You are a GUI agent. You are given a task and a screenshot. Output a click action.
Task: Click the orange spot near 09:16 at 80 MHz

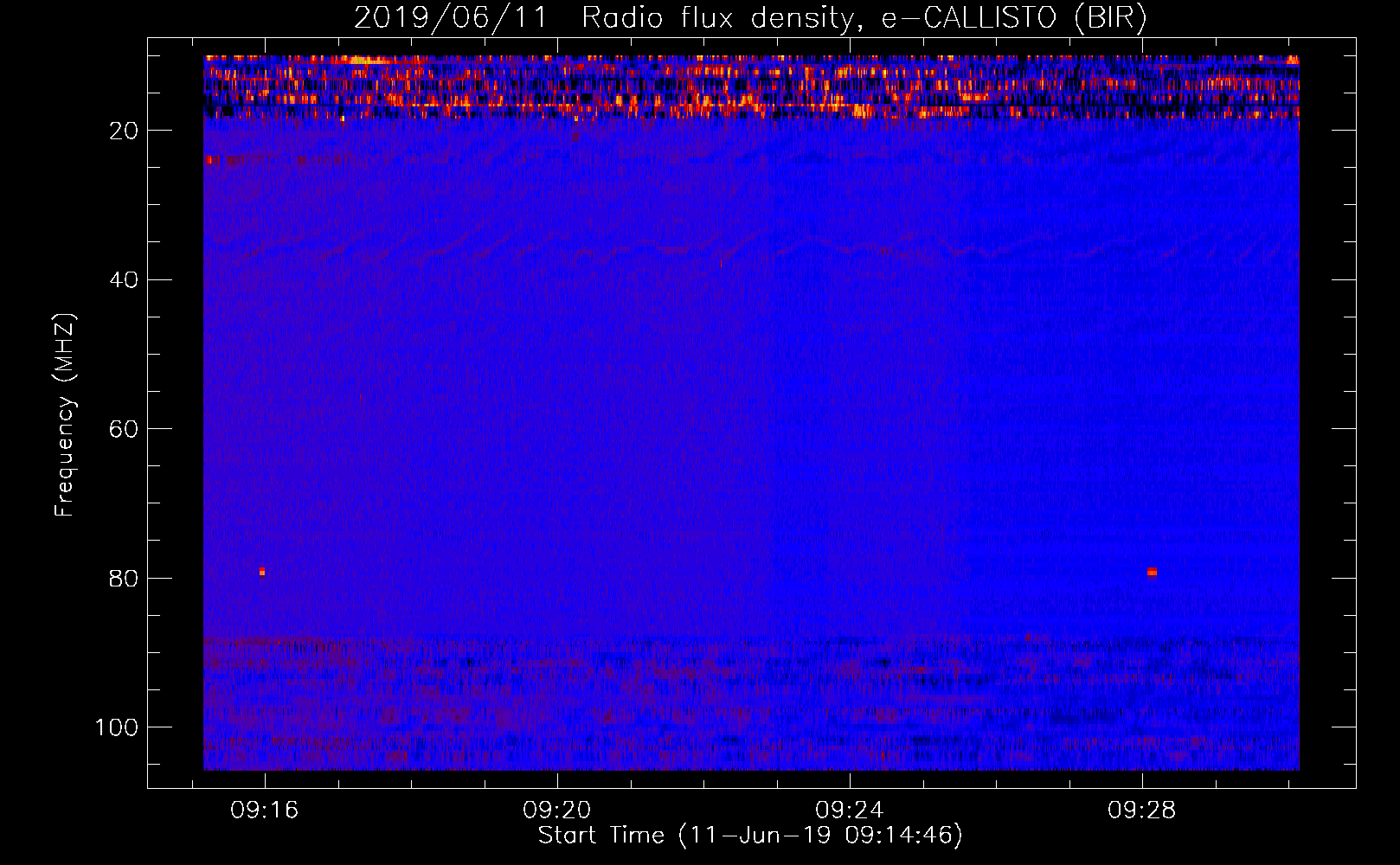point(262,572)
